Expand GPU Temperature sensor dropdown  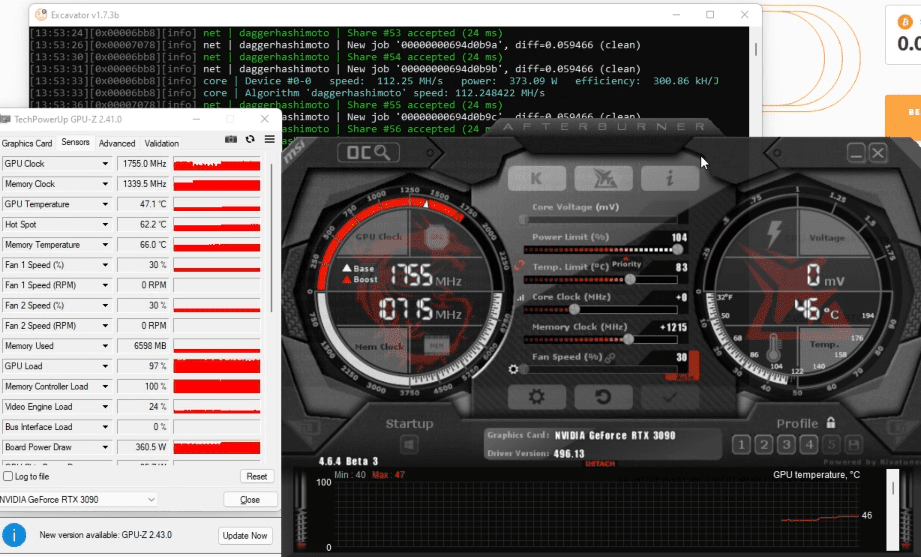click(x=105, y=204)
